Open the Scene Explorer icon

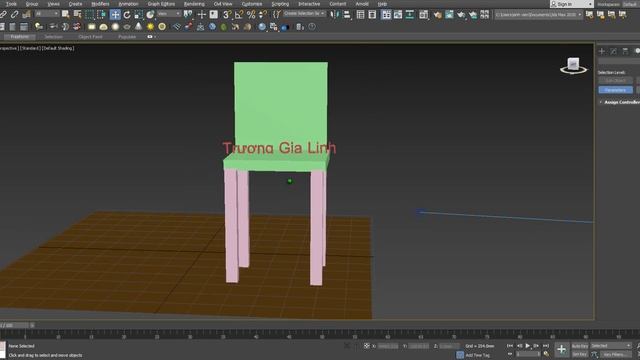coord(360,15)
